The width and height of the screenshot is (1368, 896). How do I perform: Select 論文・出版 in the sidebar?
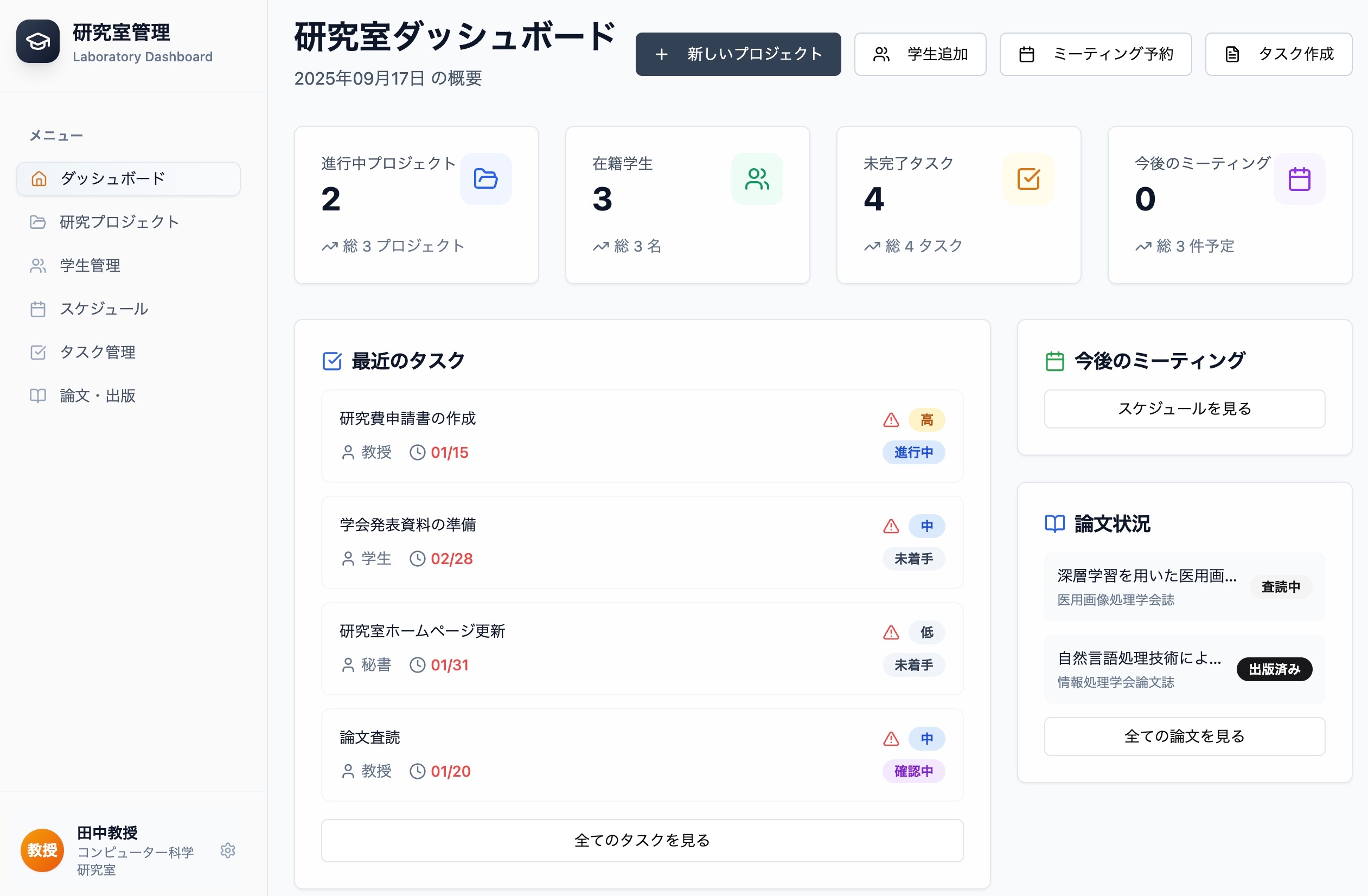pos(97,395)
